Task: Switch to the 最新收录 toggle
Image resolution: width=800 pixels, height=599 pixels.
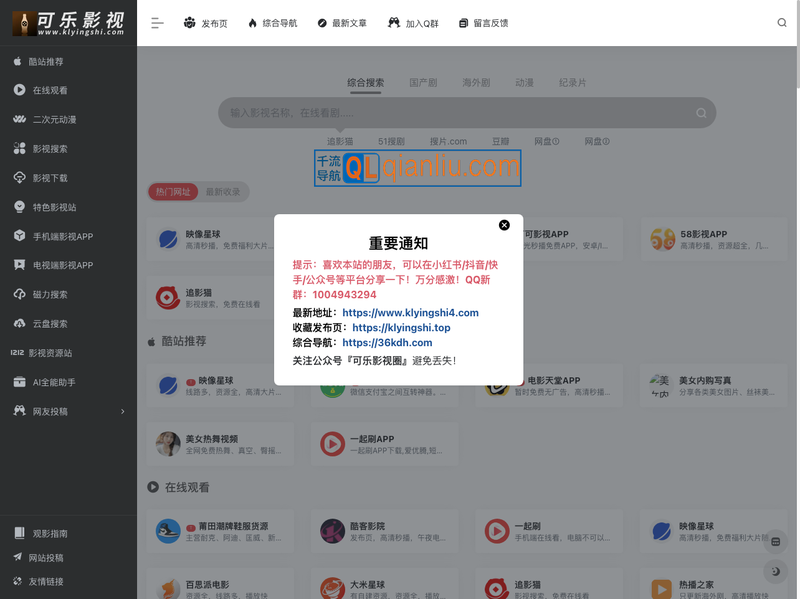Action: pos(222,192)
